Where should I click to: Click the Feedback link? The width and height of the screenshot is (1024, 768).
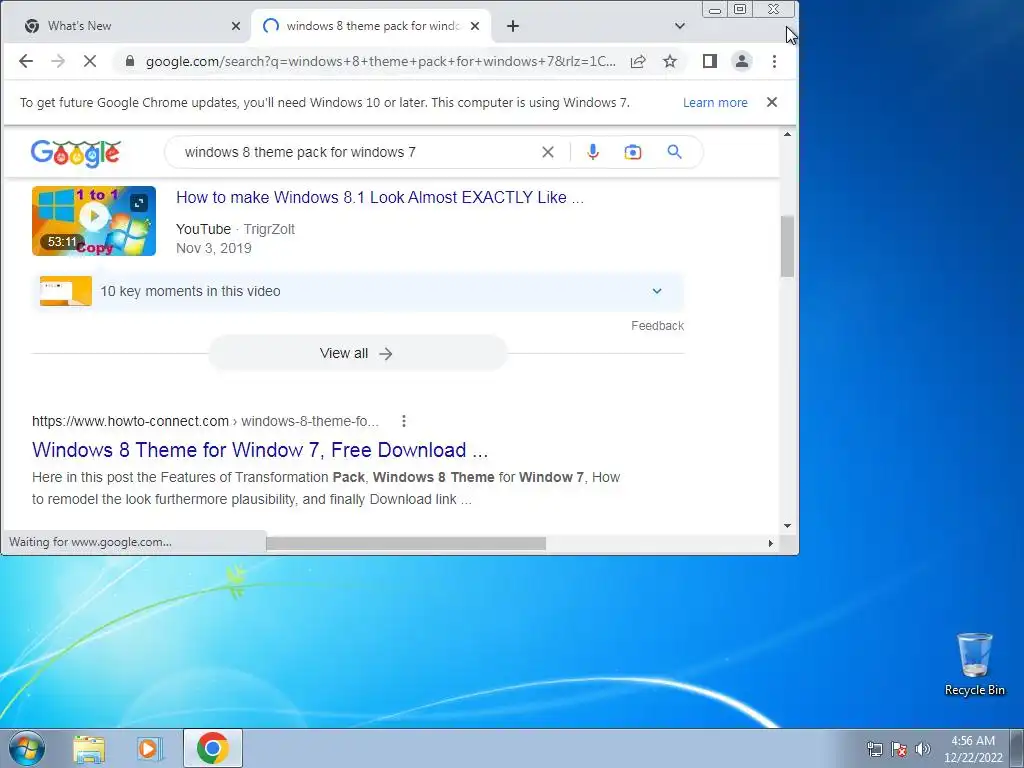point(657,326)
